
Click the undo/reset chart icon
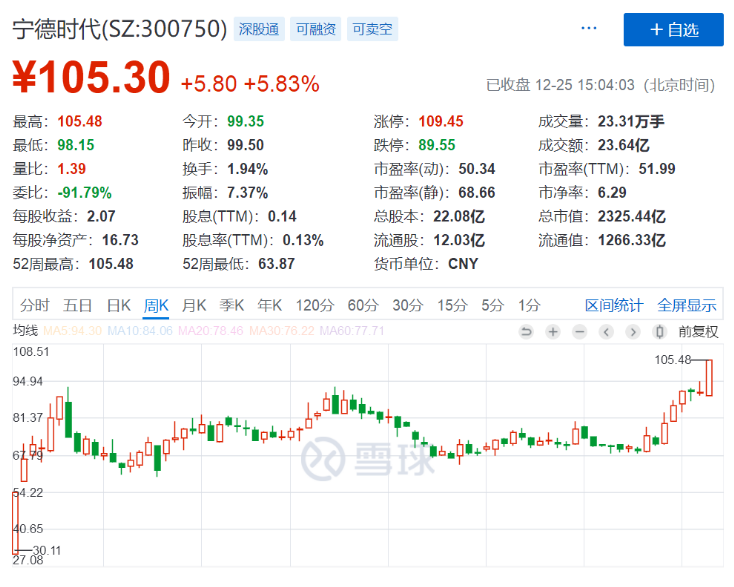tap(526, 332)
